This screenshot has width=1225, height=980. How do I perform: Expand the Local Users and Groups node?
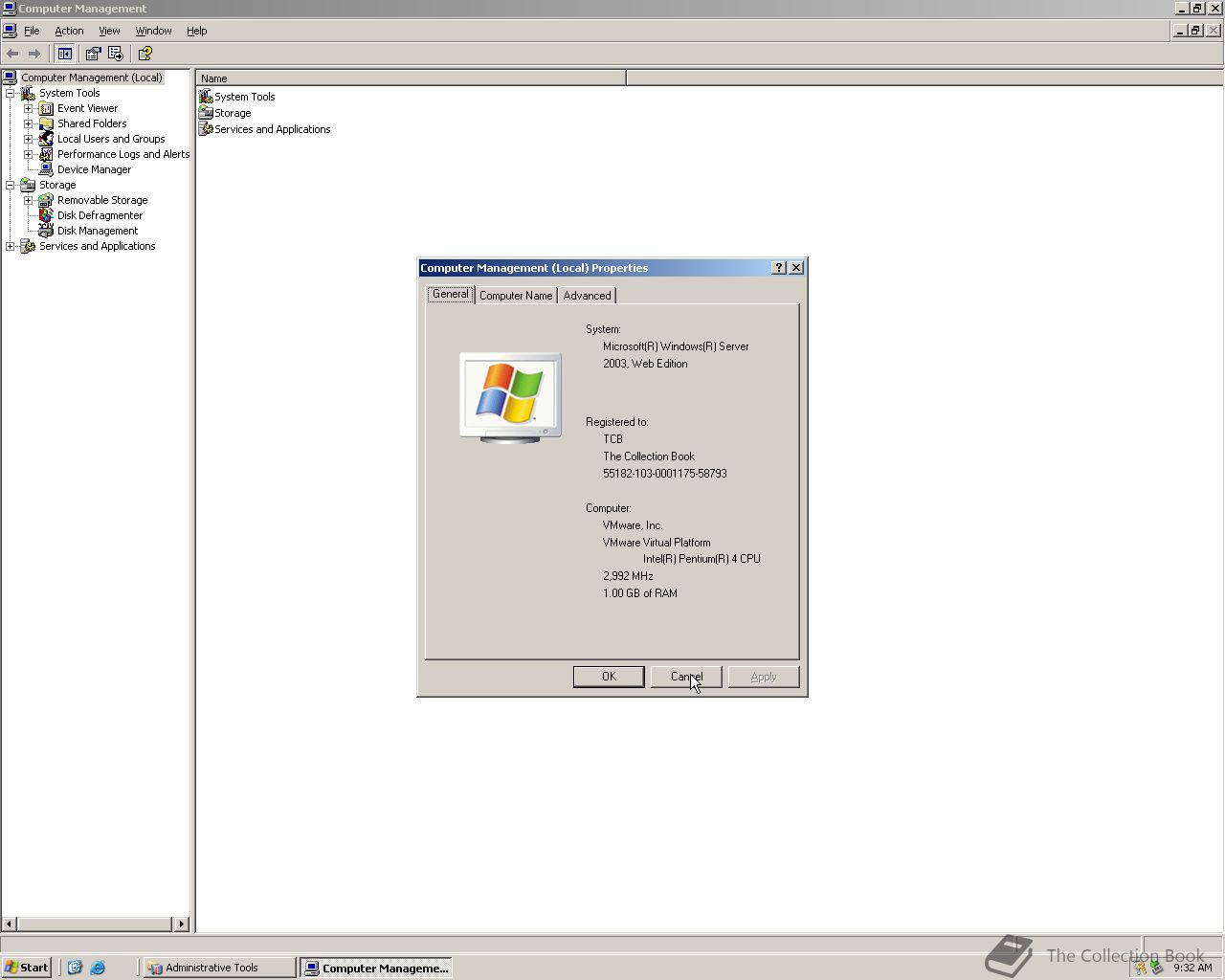[29, 139]
